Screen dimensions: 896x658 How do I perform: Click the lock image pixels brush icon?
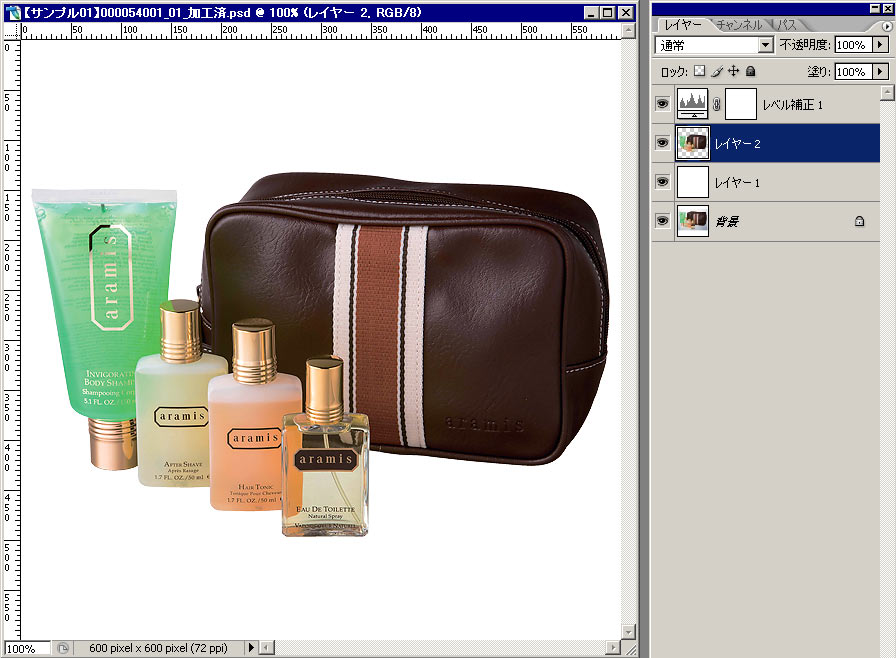pos(717,72)
